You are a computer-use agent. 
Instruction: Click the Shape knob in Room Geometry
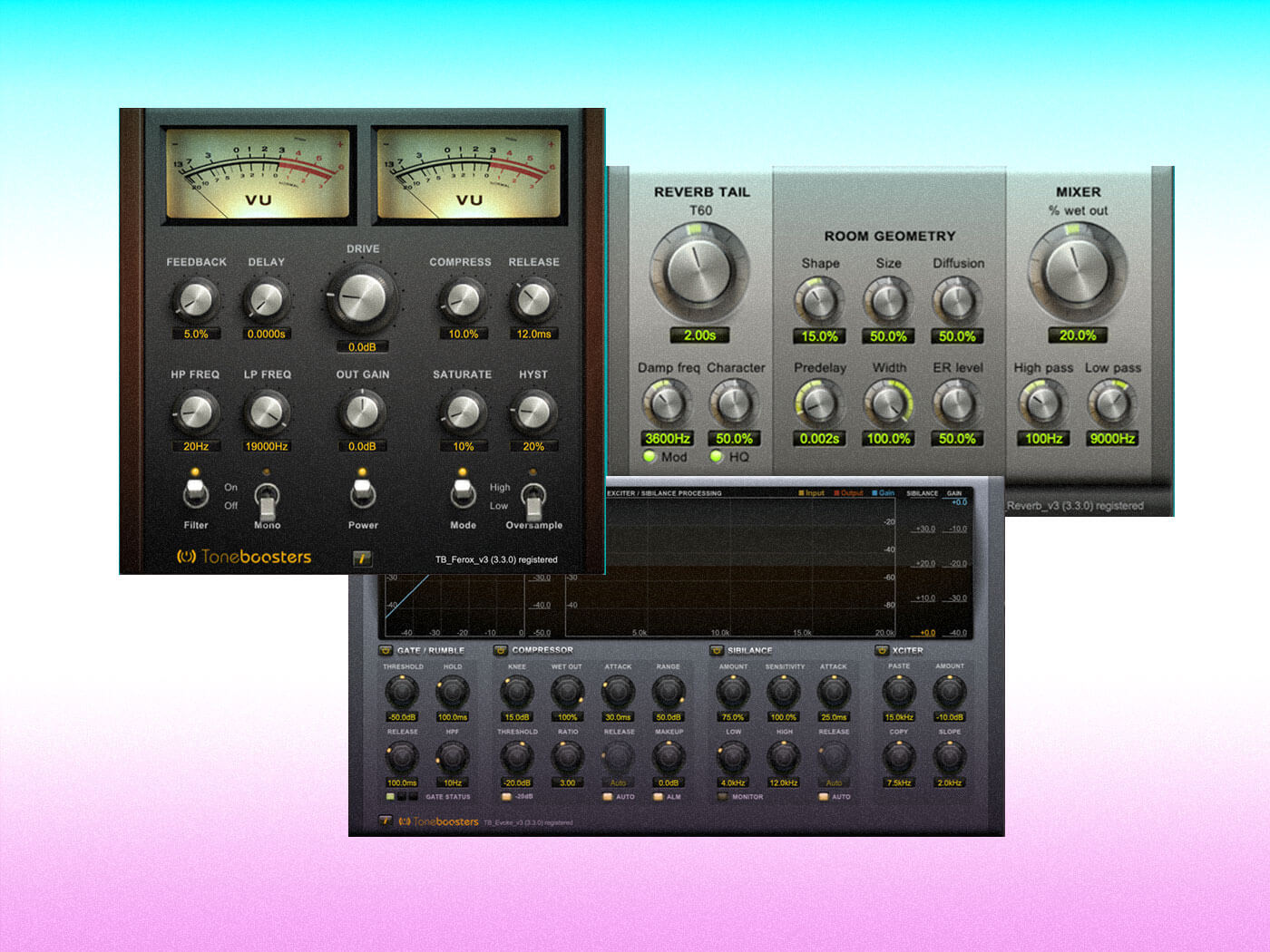pyautogui.click(x=819, y=302)
